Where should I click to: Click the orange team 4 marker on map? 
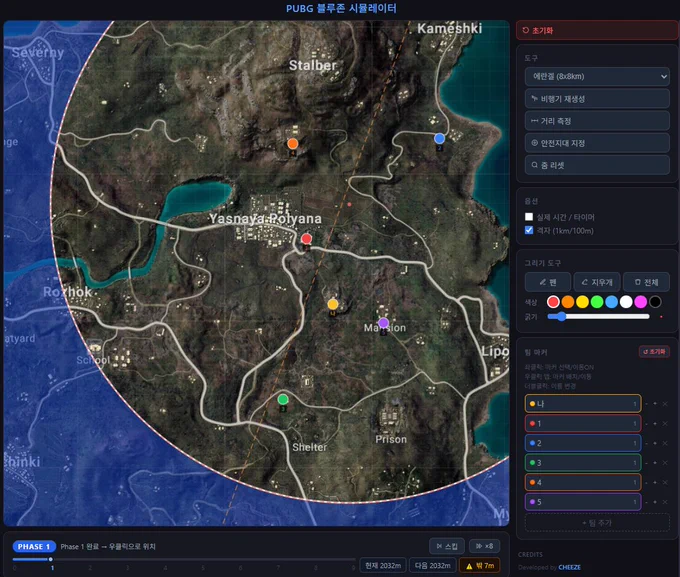tap(293, 144)
